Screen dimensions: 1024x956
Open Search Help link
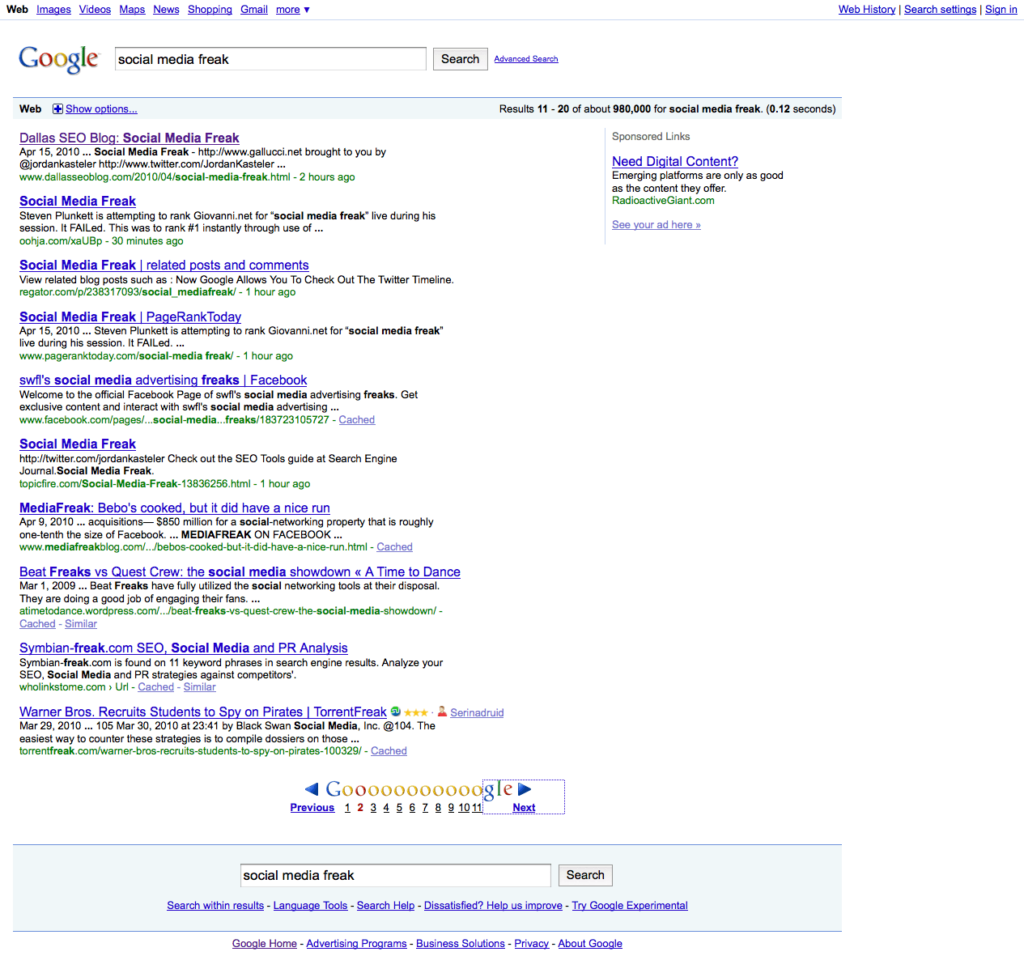coord(385,906)
